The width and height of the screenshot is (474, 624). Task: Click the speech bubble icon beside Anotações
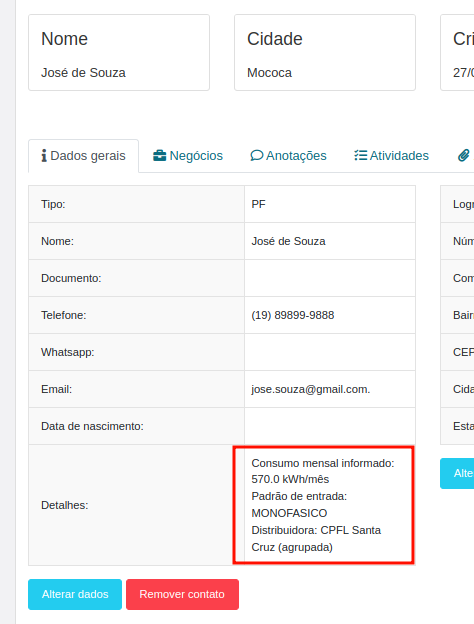point(257,156)
